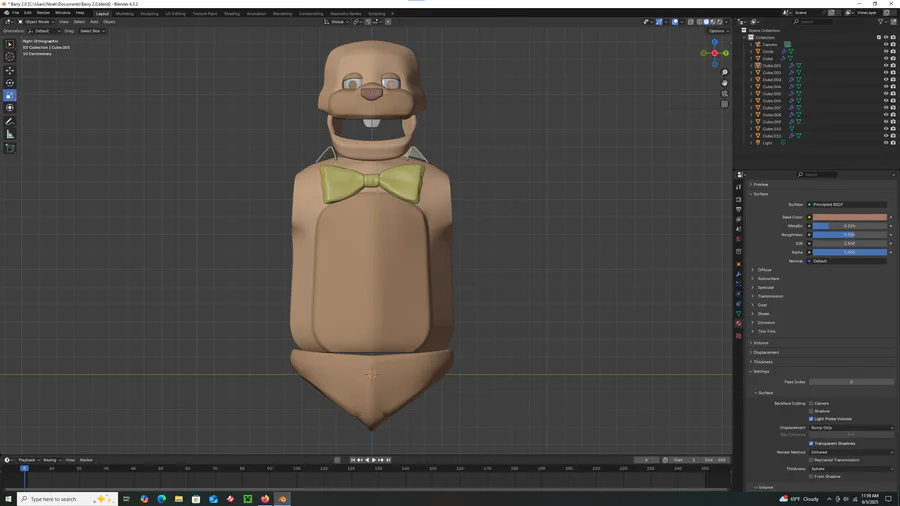Open the Render Method Dithered dropdown
Image resolution: width=900 pixels, height=506 pixels.
pyautogui.click(x=851, y=452)
